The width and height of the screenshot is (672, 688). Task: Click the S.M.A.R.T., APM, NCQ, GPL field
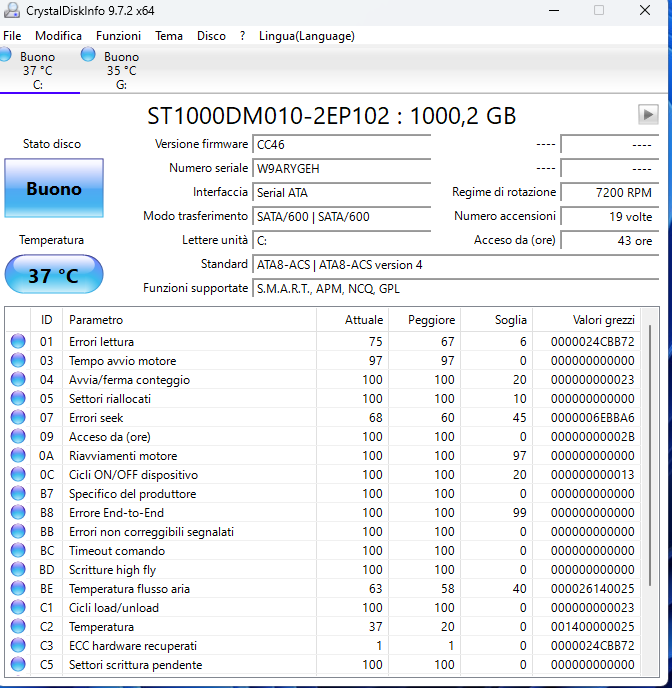point(456,289)
